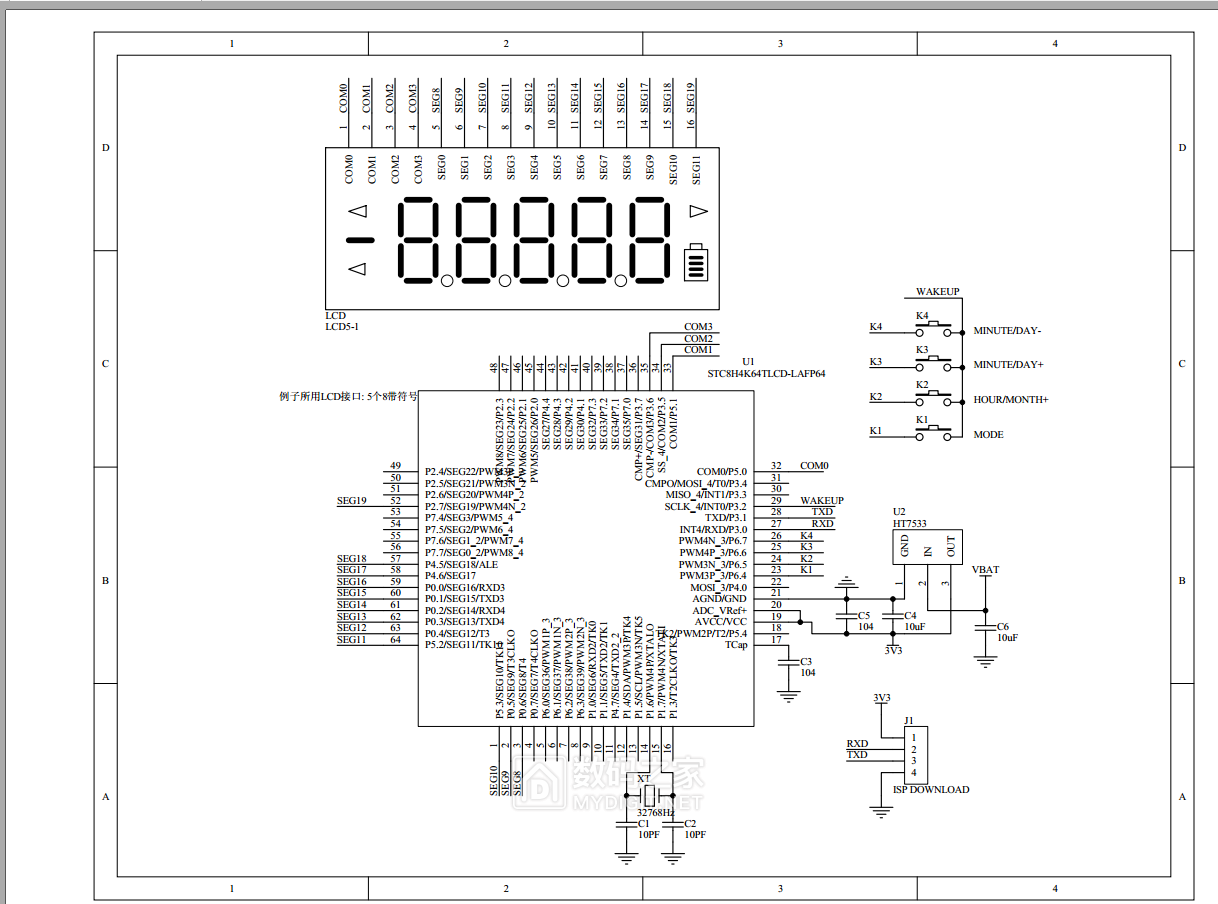Select the SEG19 net label at pin 52
1218x904 pixels.
click(352, 500)
